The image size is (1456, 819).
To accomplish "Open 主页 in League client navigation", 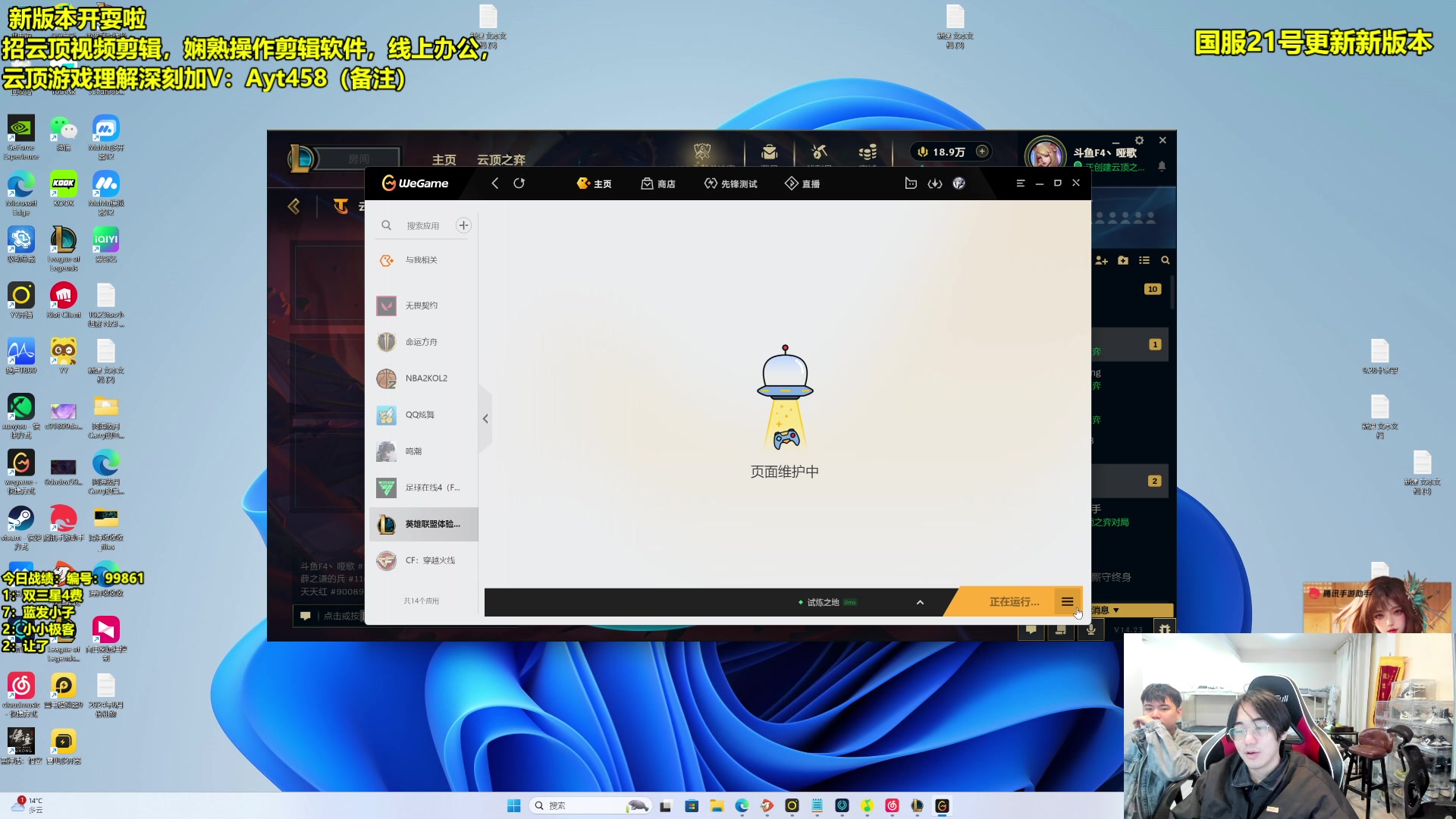I will click(444, 160).
